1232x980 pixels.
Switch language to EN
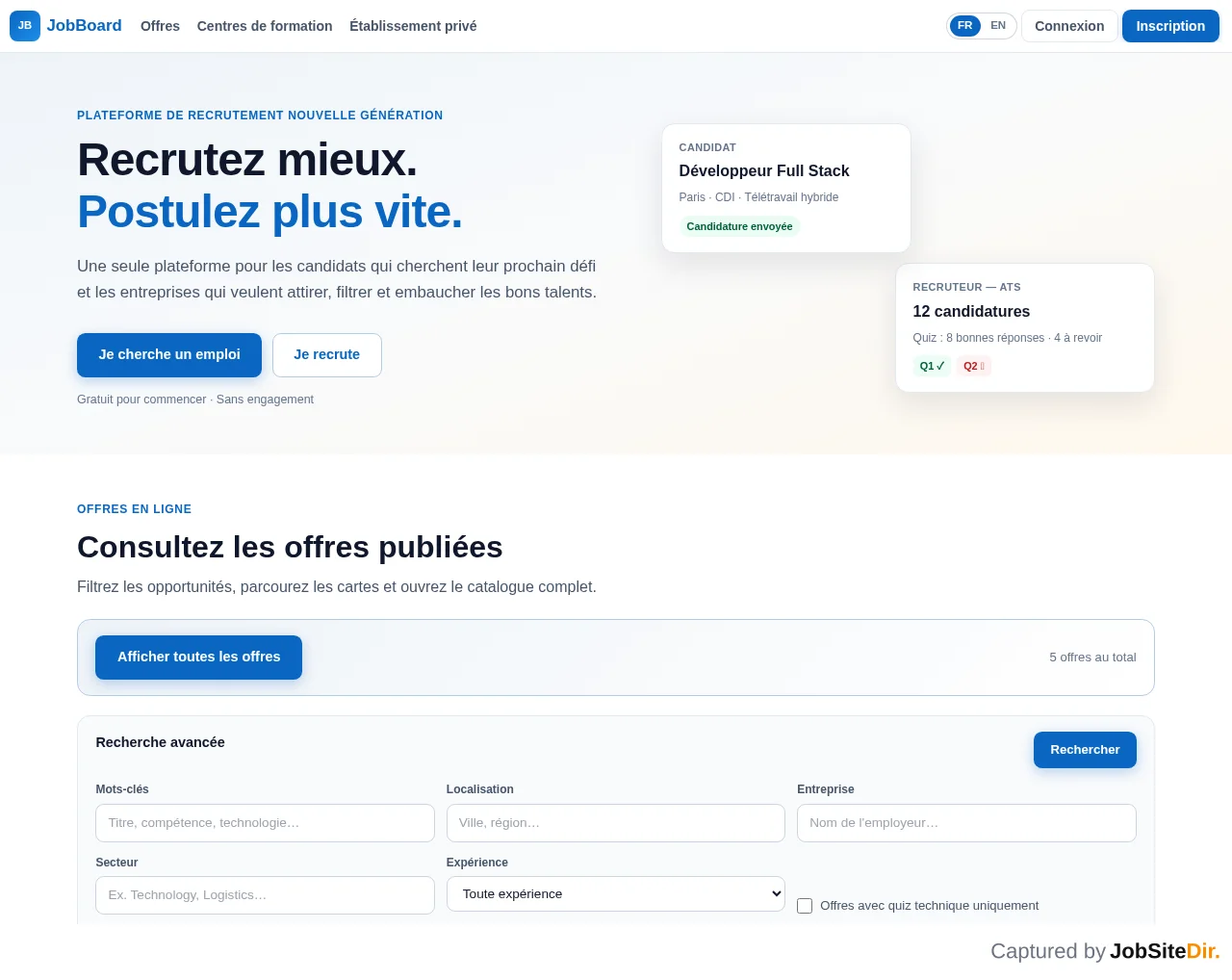[998, 26]
